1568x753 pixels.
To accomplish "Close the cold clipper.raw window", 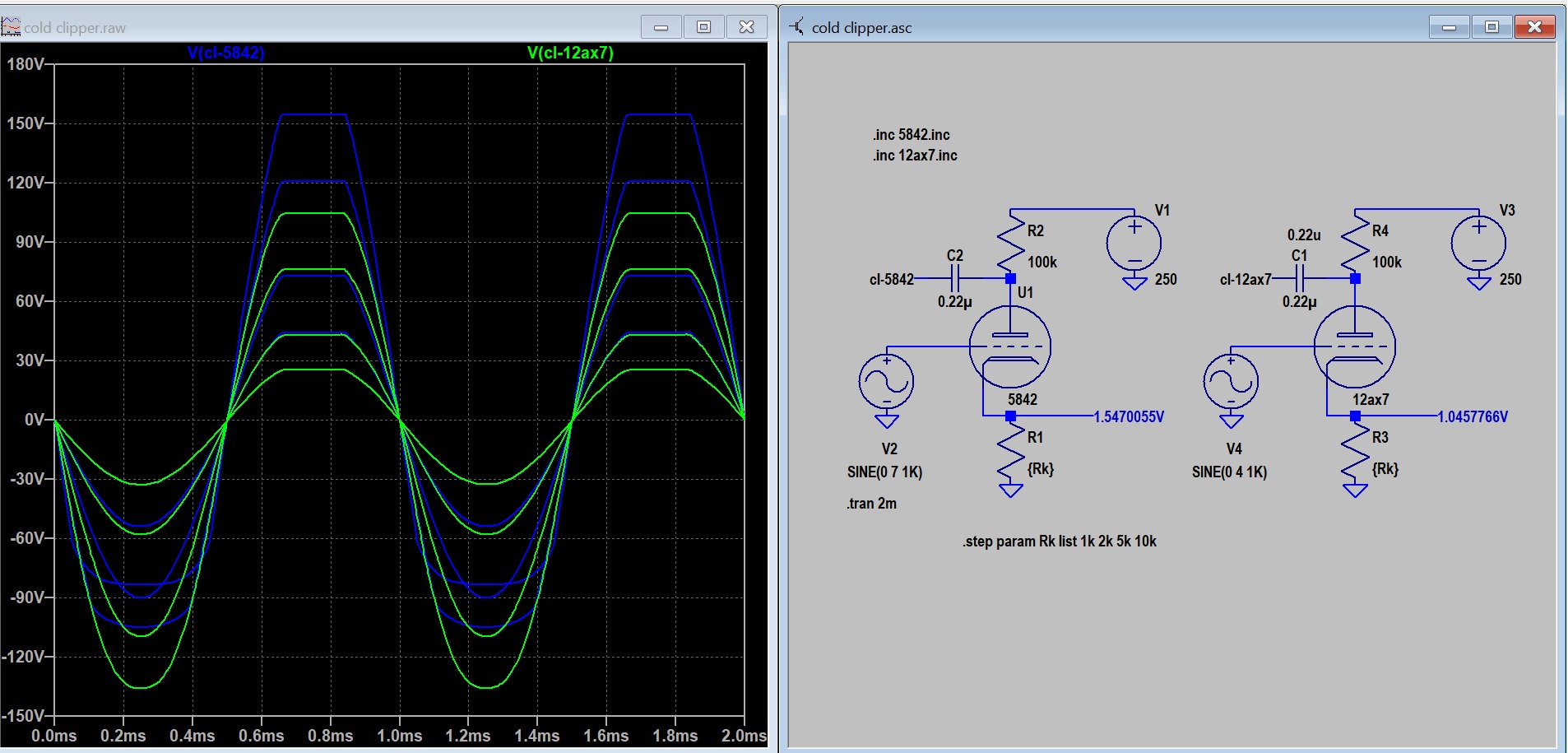I will (747, 27).
